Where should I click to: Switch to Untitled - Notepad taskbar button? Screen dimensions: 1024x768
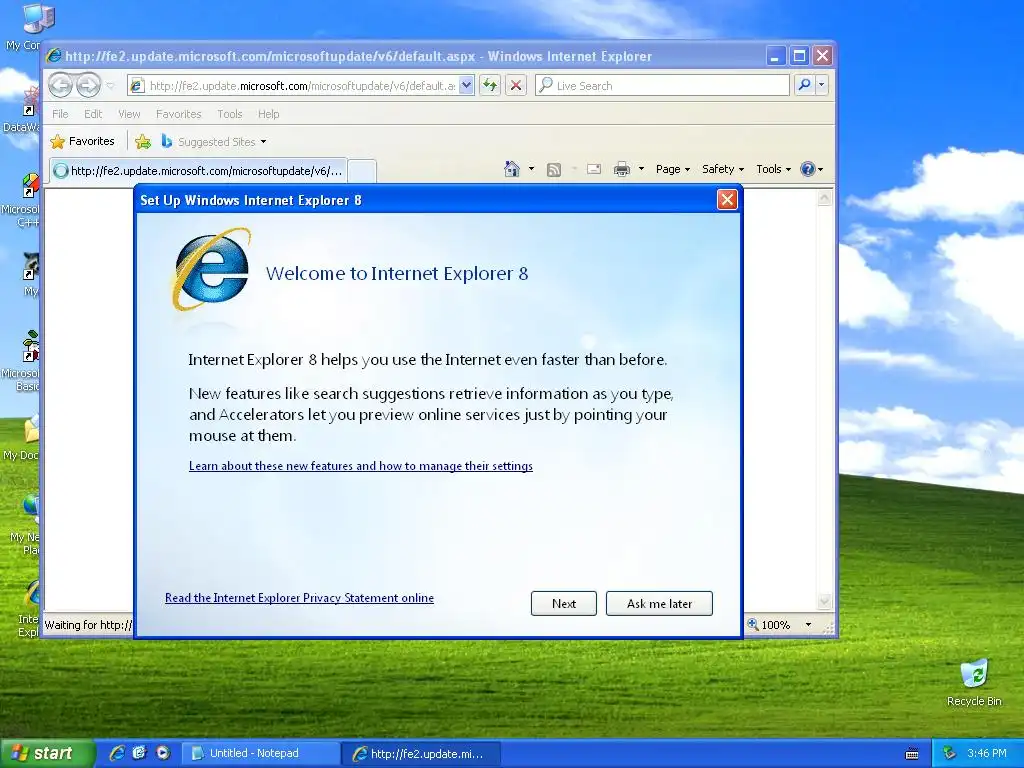point(260,753)
